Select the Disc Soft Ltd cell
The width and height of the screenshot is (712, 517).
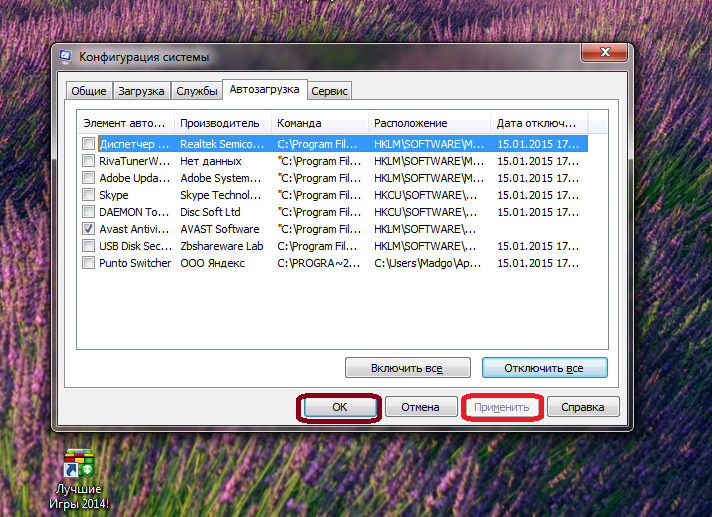[x=210, y=212]
